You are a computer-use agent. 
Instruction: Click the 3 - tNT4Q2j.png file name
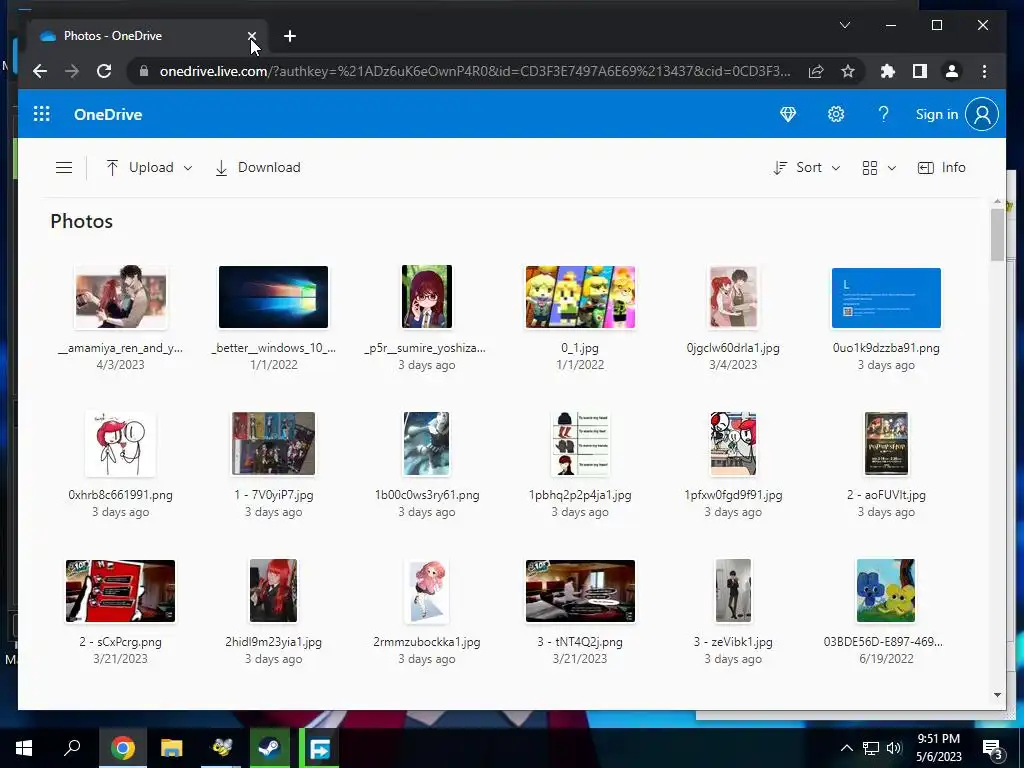pyautogui.click(x=580, y=642)
